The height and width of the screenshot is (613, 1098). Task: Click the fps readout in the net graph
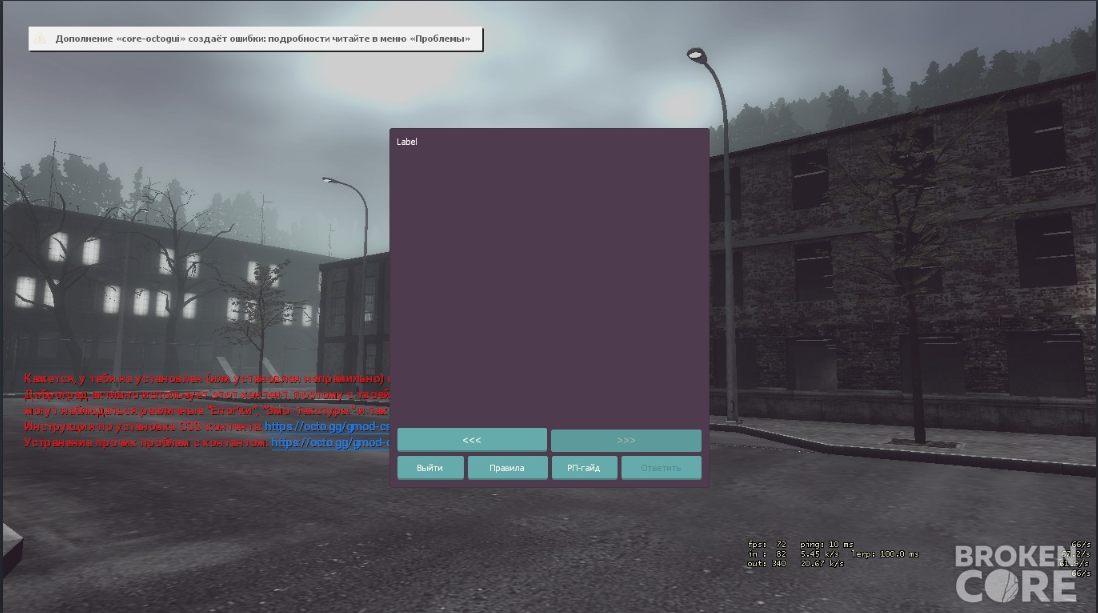click(x=767, y=544)
